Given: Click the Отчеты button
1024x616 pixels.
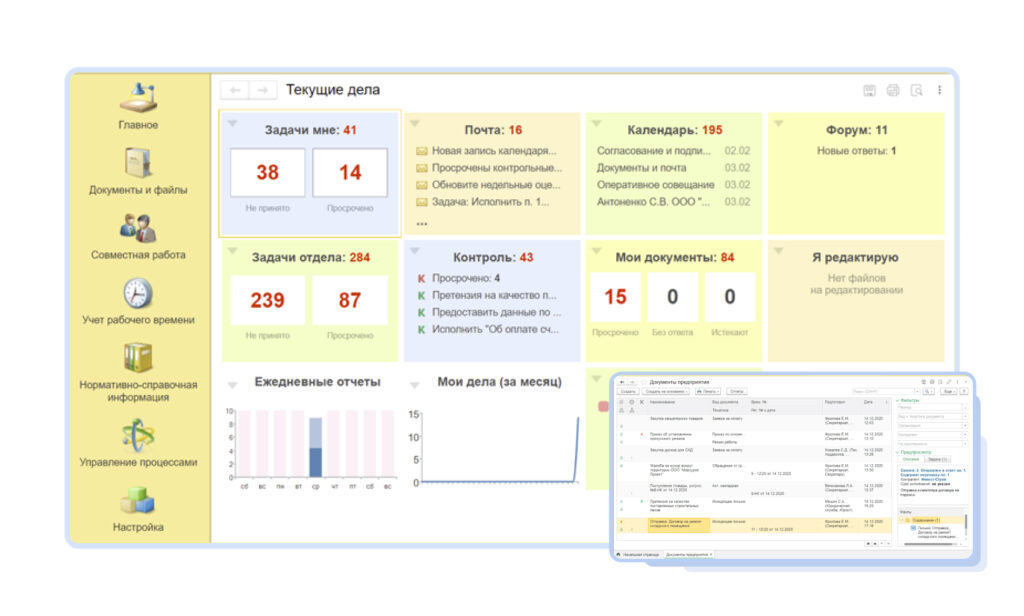Looking at the screenshot, I should pyautogui.click(x=738, y=389).
